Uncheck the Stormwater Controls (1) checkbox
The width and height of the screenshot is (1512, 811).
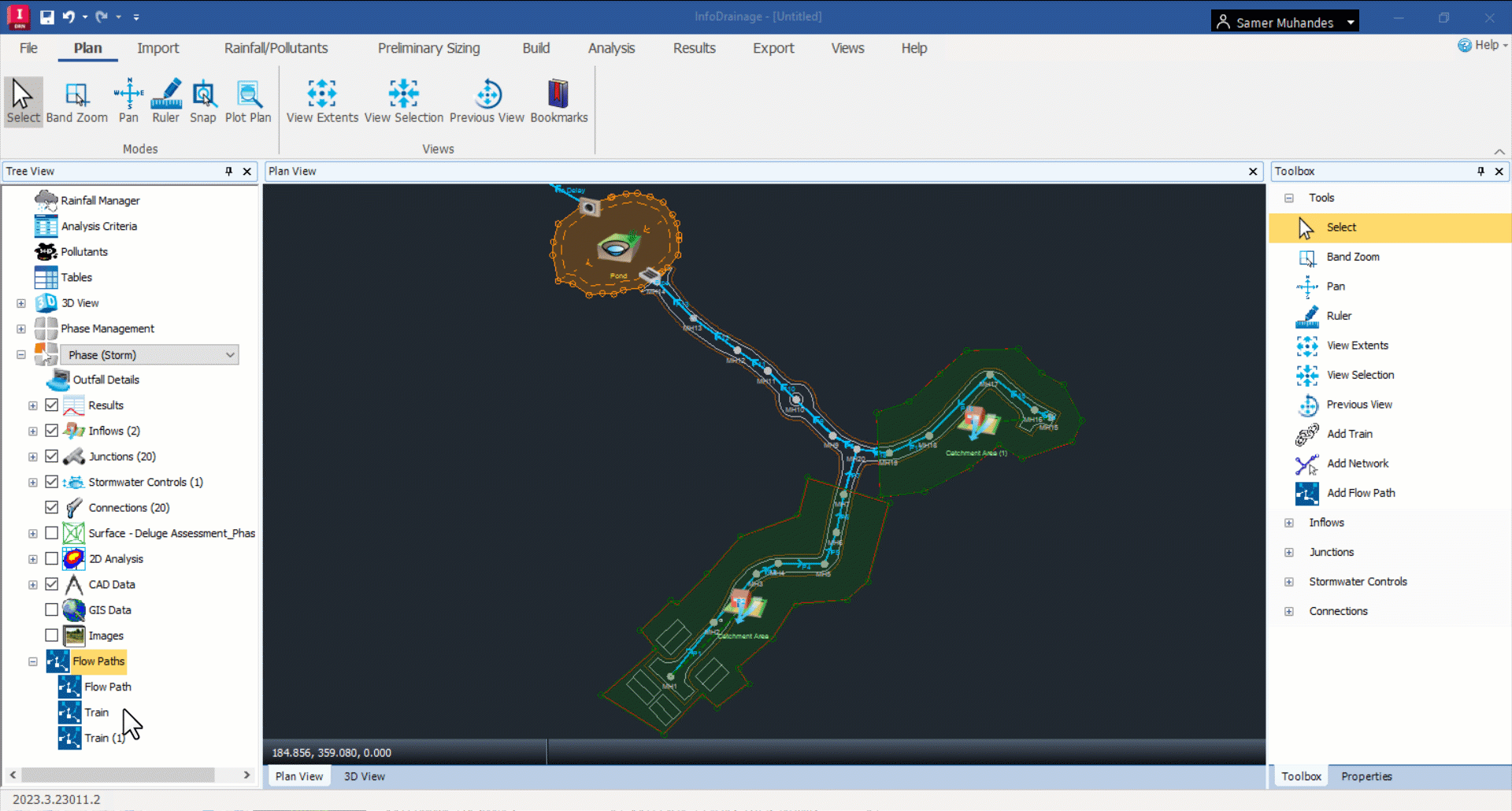click(x=52, y=483)
